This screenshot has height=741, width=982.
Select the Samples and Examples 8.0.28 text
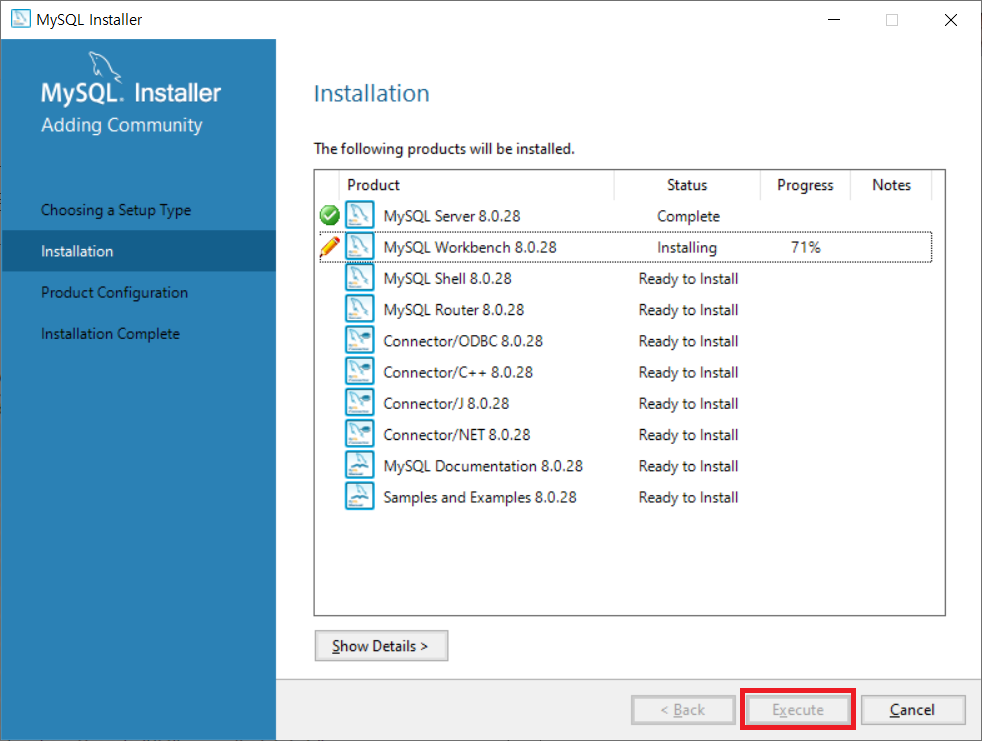[480, 497]
